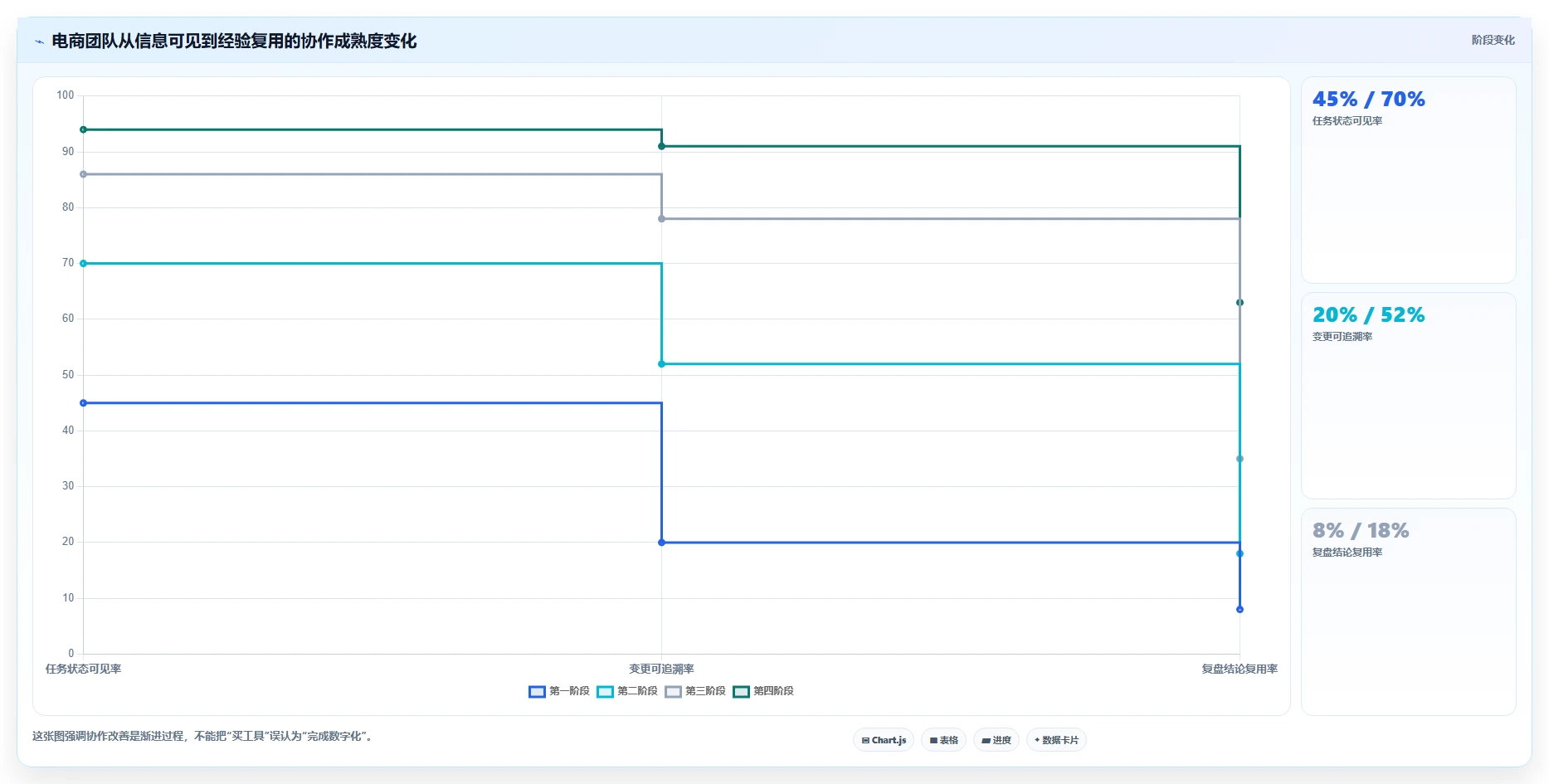This screenshot has width=1549, height=784.
Task: Click 第一阶段 data point at 45
Action: (x=83, y=403)
